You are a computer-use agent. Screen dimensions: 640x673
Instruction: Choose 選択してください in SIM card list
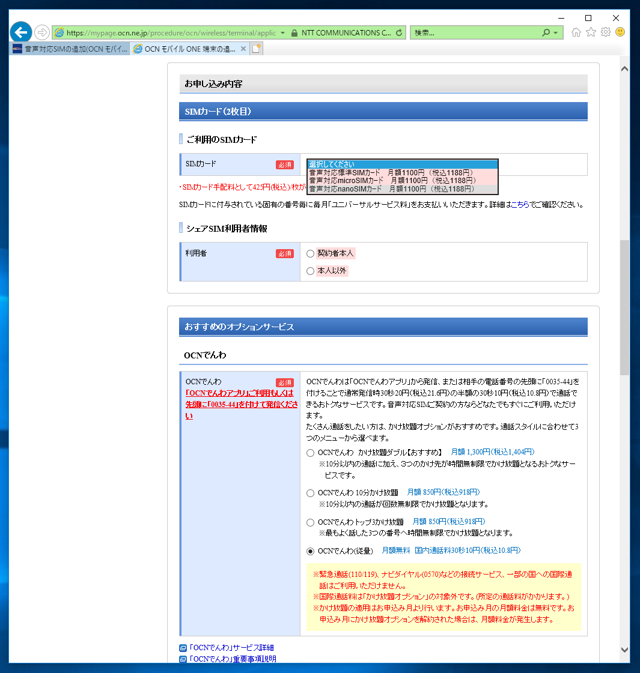click(402, 164)
